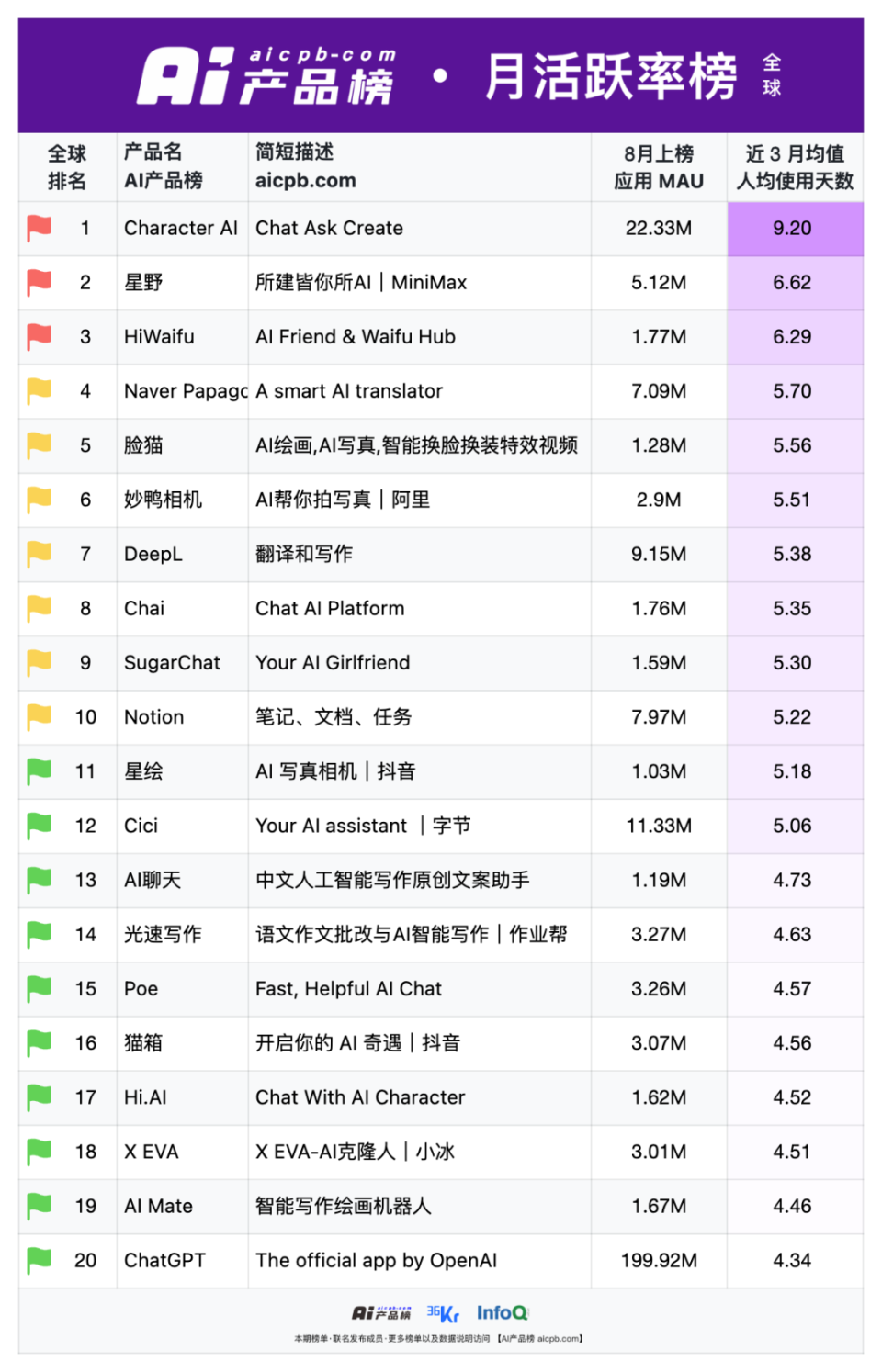Click the green flag beside Cici
Screen dimensions: 882x1372
(x=38, y=826)
